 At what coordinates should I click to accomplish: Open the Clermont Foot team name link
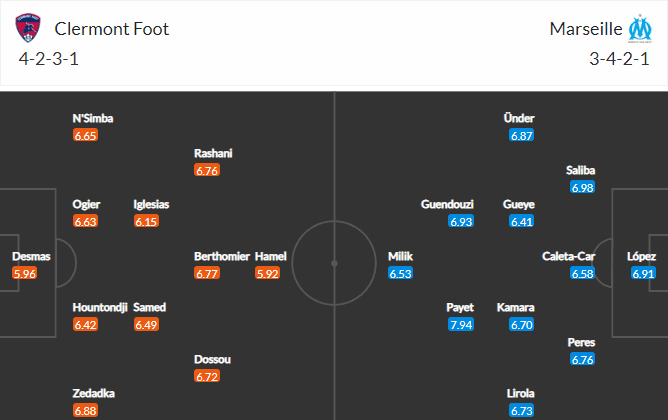tap(112, 29)
